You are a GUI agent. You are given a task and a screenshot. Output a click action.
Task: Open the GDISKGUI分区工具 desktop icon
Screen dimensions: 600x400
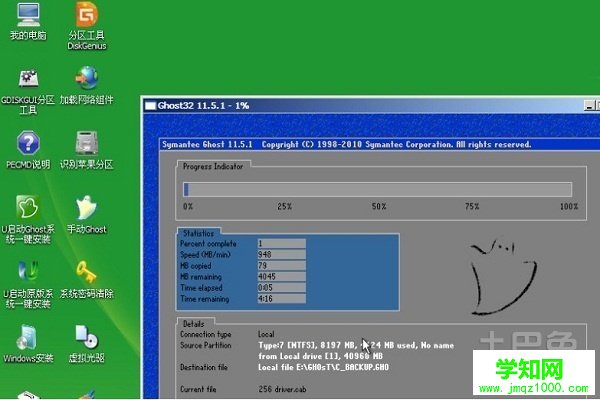28,92
